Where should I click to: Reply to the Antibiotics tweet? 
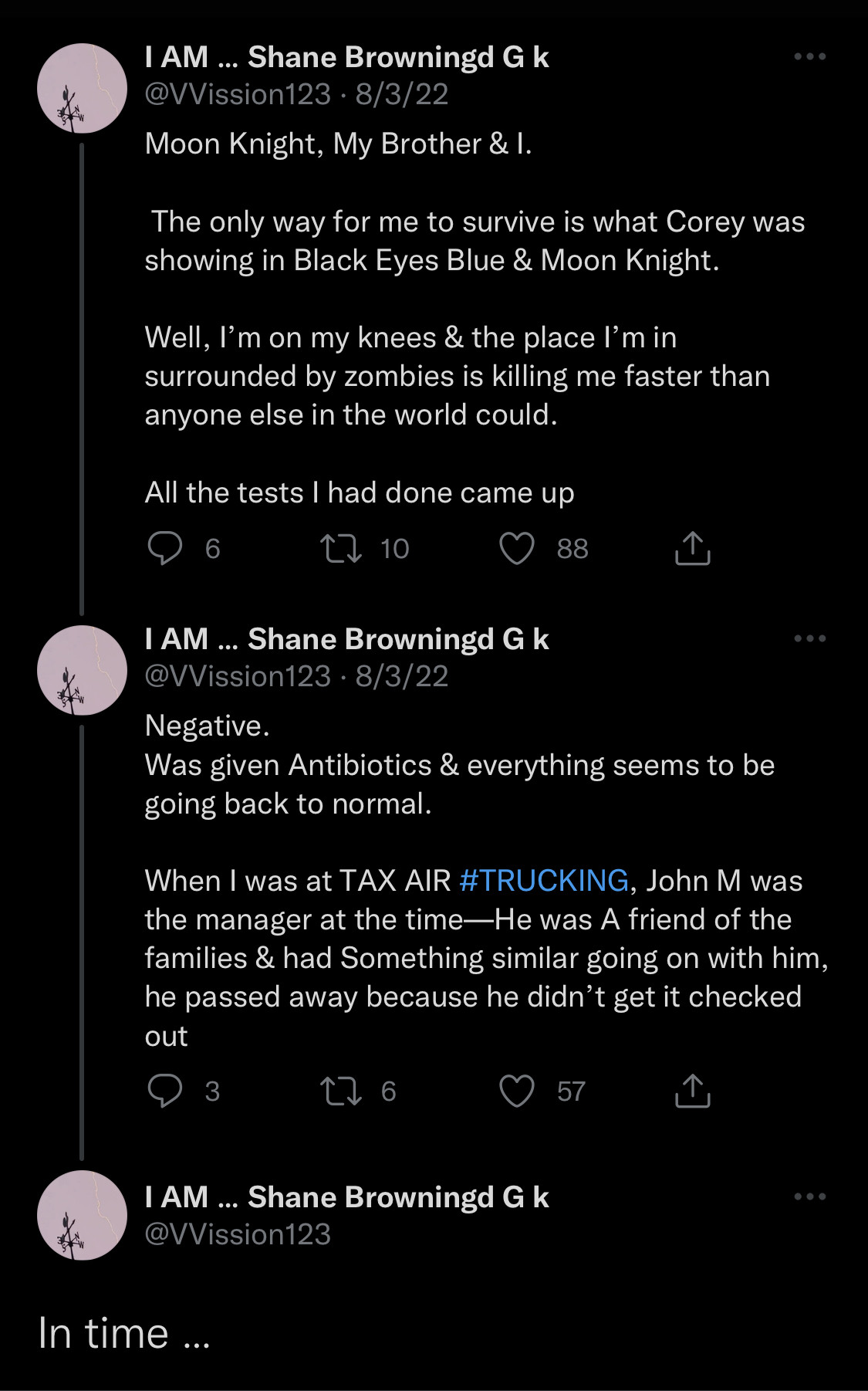click(x=165, y=1091)
